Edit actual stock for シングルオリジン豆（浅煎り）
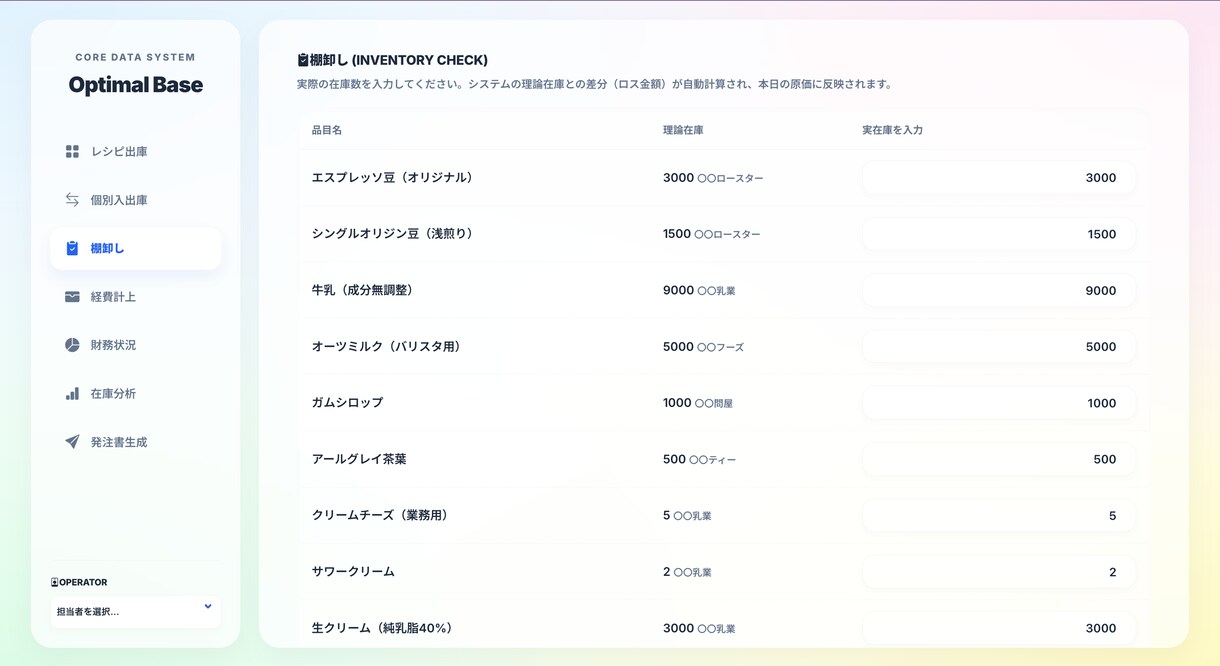The height and width of the screenshot is (666, 1220). [998, 234]
